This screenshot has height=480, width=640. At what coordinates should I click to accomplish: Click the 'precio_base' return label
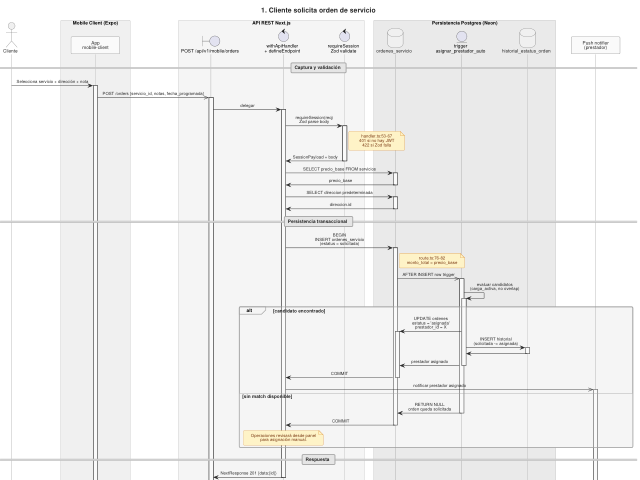coord(340,180)
